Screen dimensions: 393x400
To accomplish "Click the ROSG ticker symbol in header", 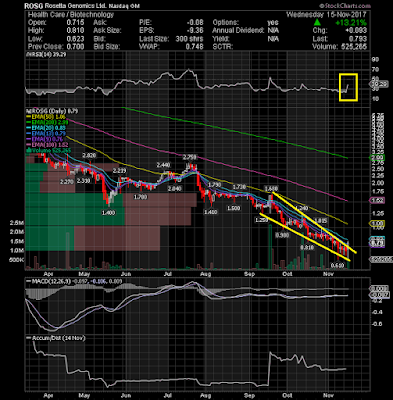I will 33,6.
